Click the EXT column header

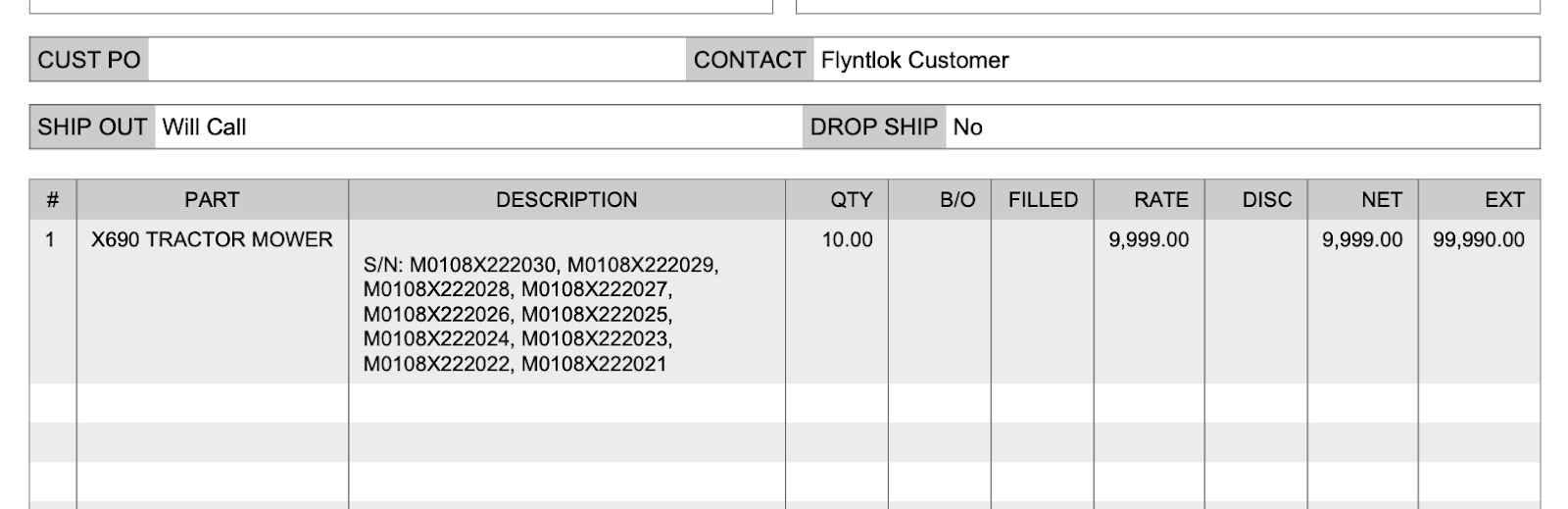coord(1480,200)
